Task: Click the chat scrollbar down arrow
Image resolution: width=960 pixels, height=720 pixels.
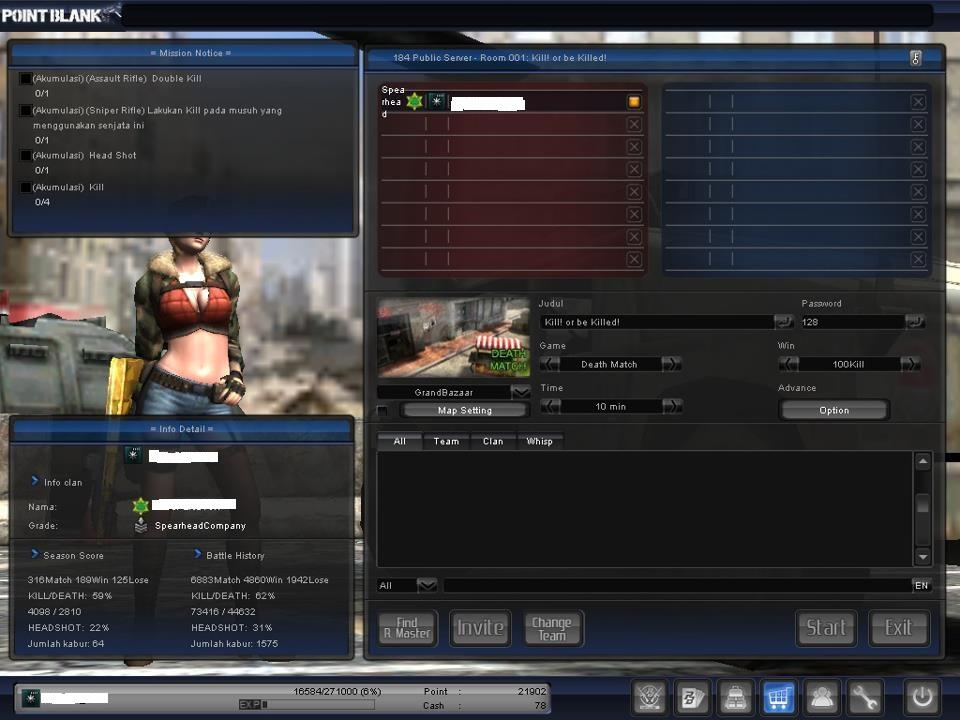Action: coord(923,556)
